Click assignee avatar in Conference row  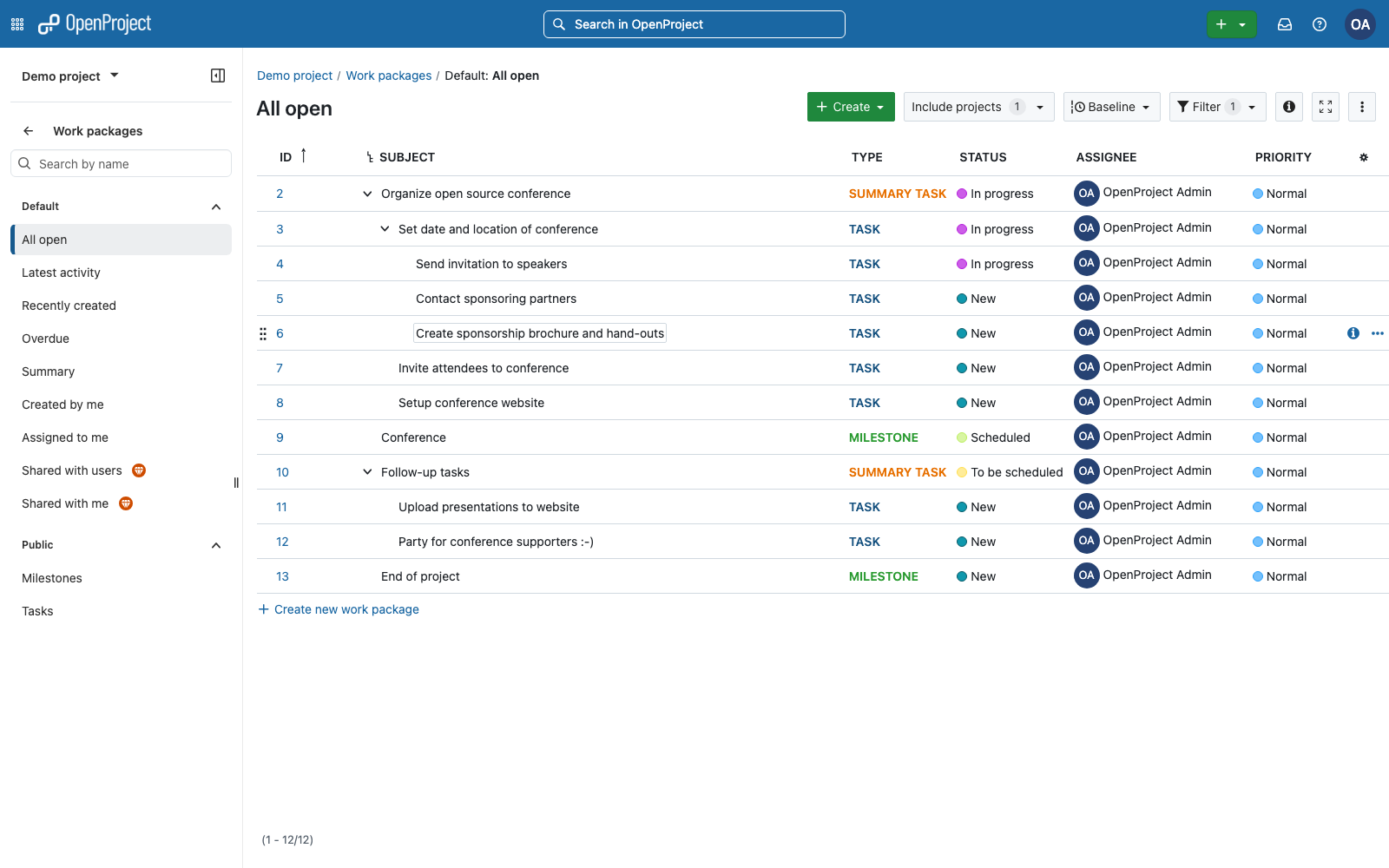[1087, 437]
